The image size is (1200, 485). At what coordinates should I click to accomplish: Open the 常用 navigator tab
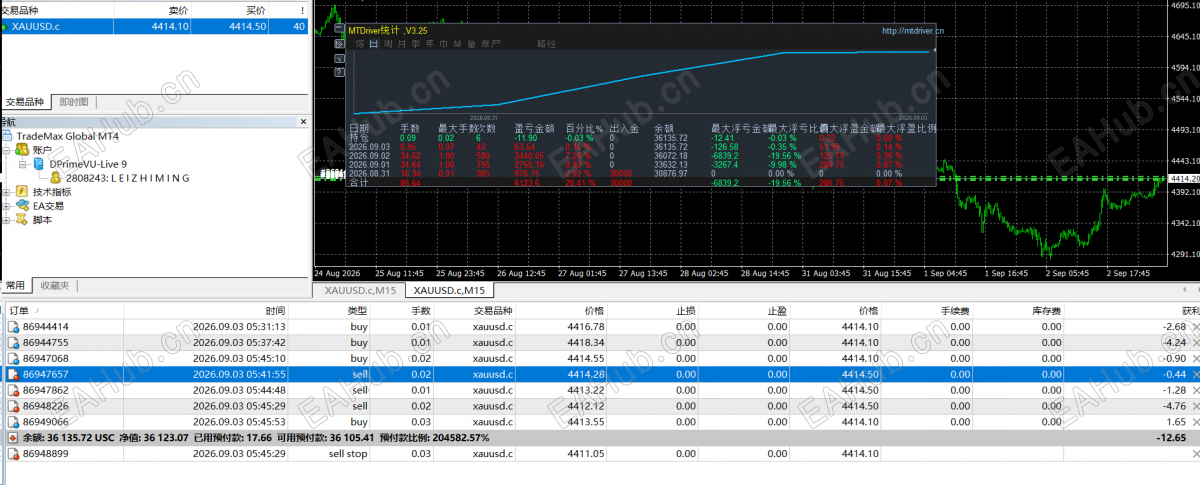click(x=16, y=285)
